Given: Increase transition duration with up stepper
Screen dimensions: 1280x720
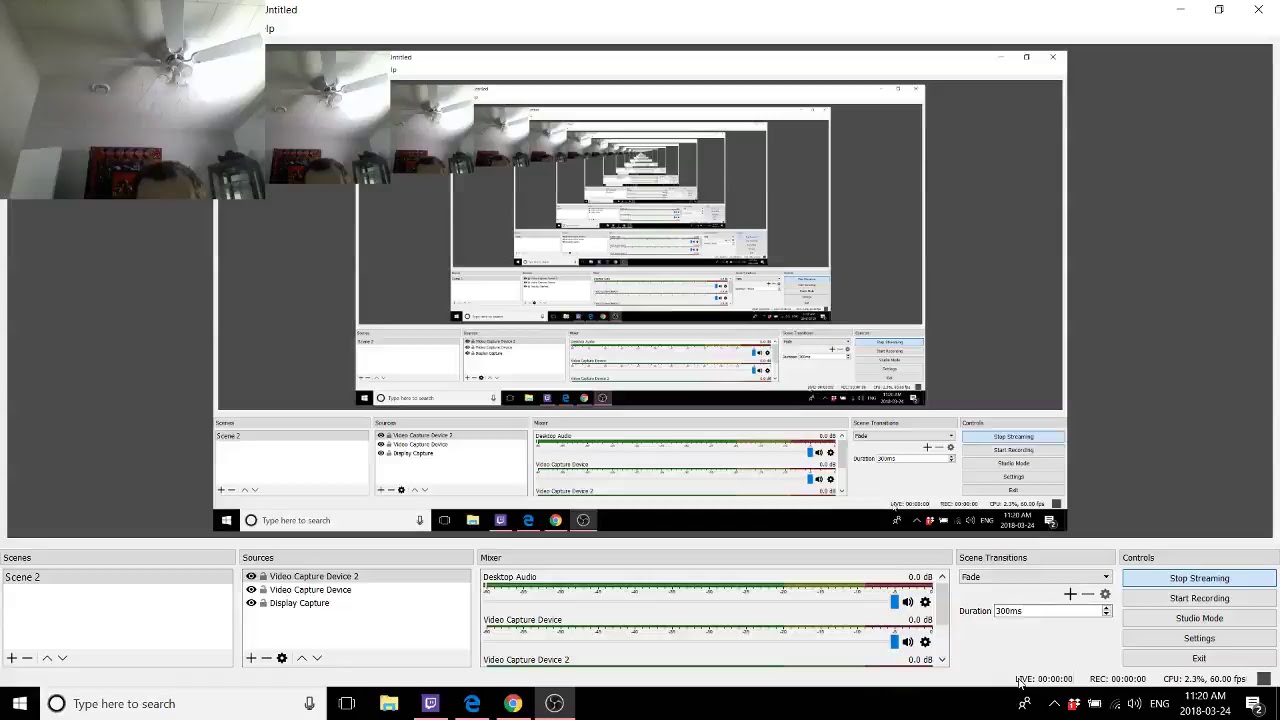Looking at the screenshot, I should coord(1106,607).
